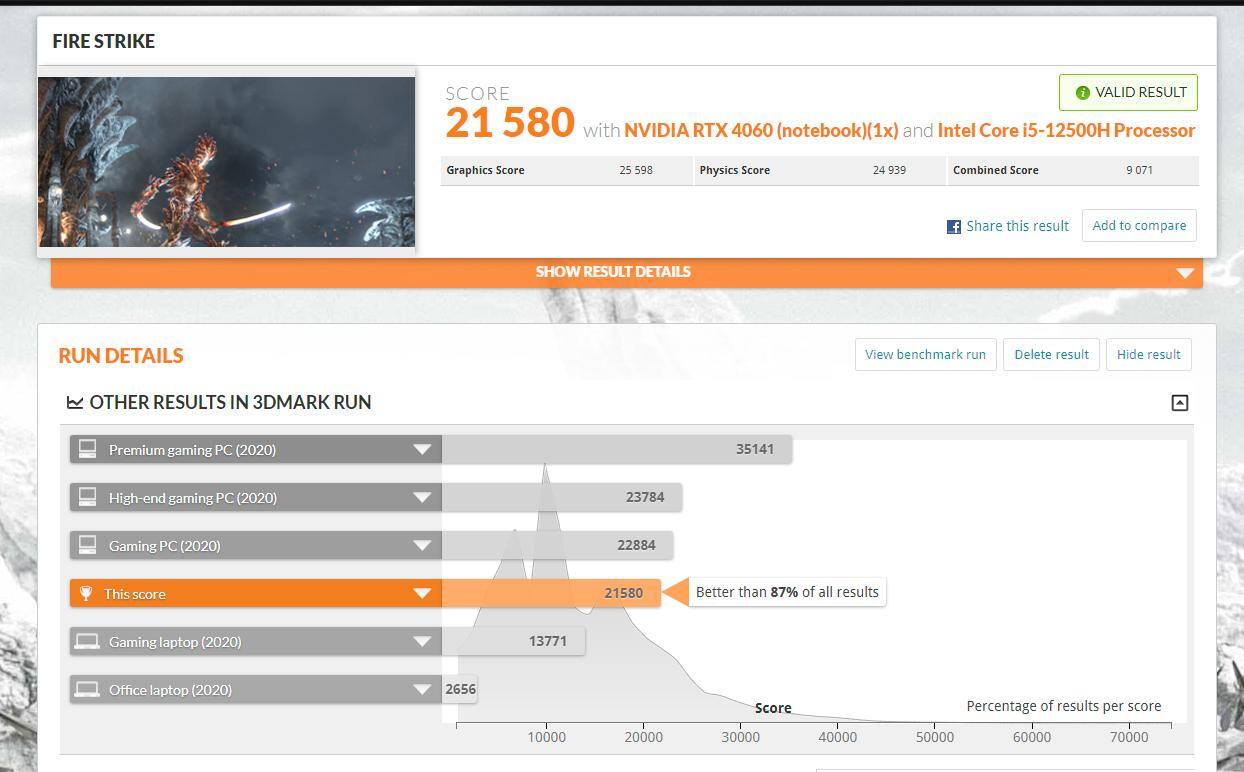Screen dimensions: 1244x772
Task: Click the laptop icon for Gaming laptop (2020)
Action: (x=88, y=642)
